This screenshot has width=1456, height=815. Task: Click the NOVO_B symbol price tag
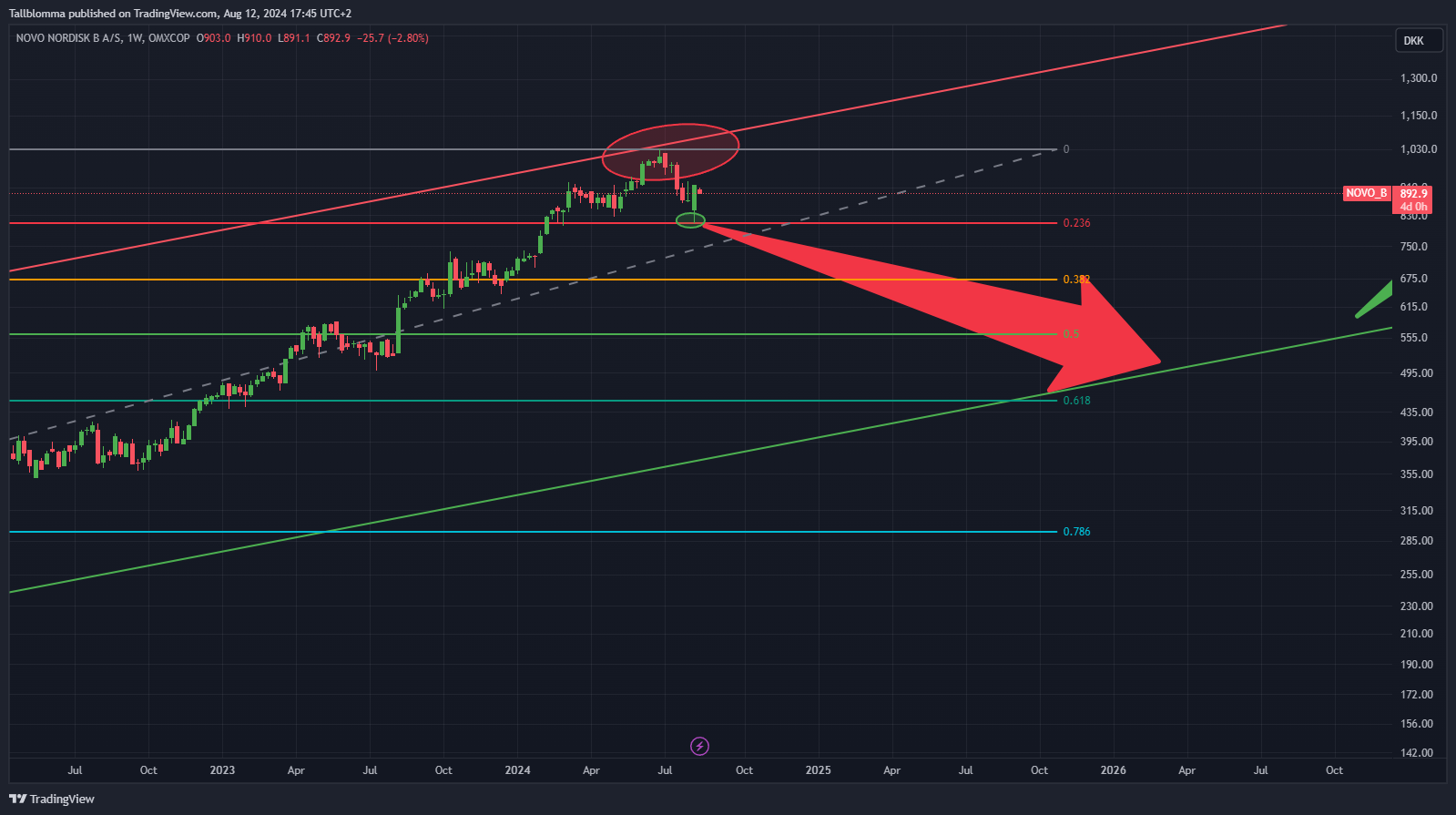1367,193
